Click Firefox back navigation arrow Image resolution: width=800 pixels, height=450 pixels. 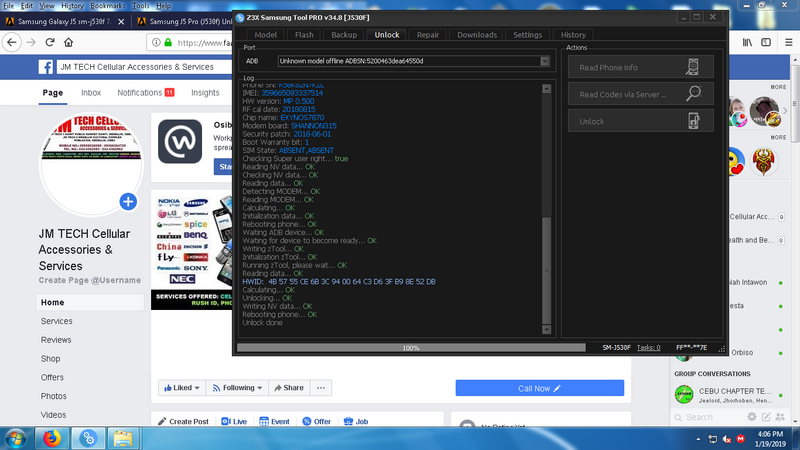click(12, 42)
